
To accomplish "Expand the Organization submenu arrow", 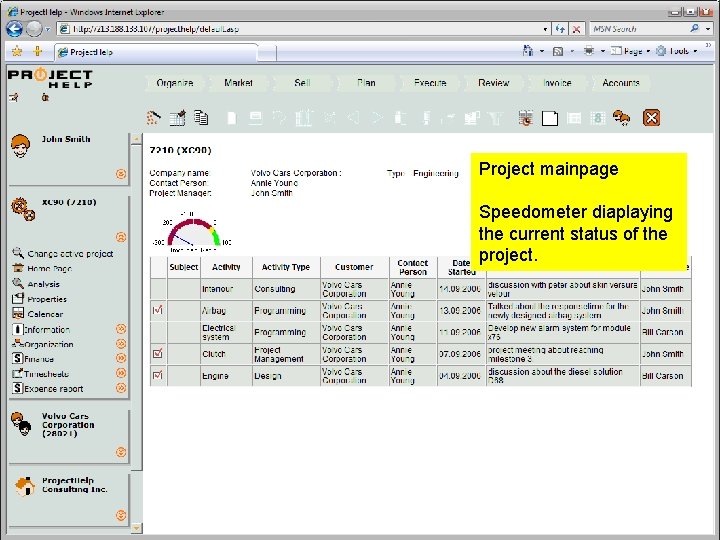I will click(x=121, y=344).
